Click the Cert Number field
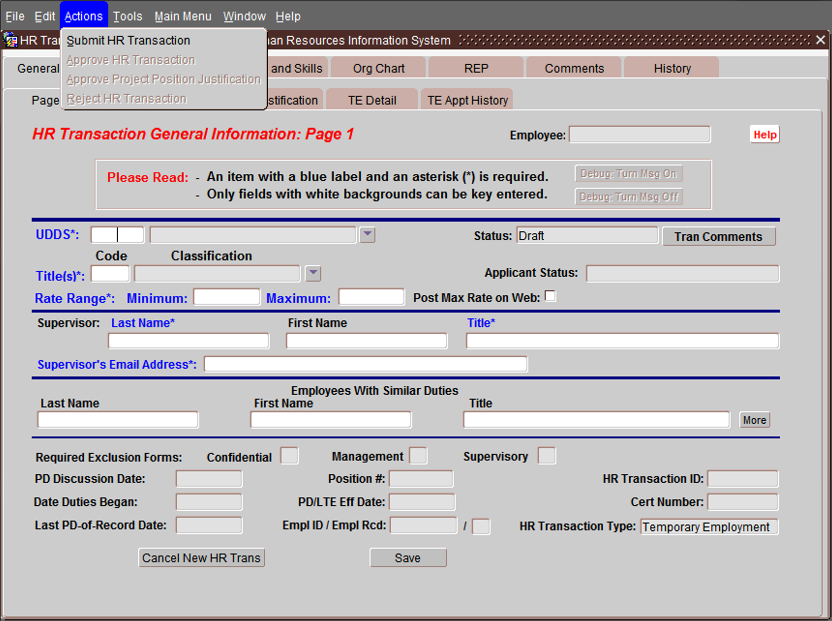The height and width of the screenshot is (621, 832). [743, 502]
